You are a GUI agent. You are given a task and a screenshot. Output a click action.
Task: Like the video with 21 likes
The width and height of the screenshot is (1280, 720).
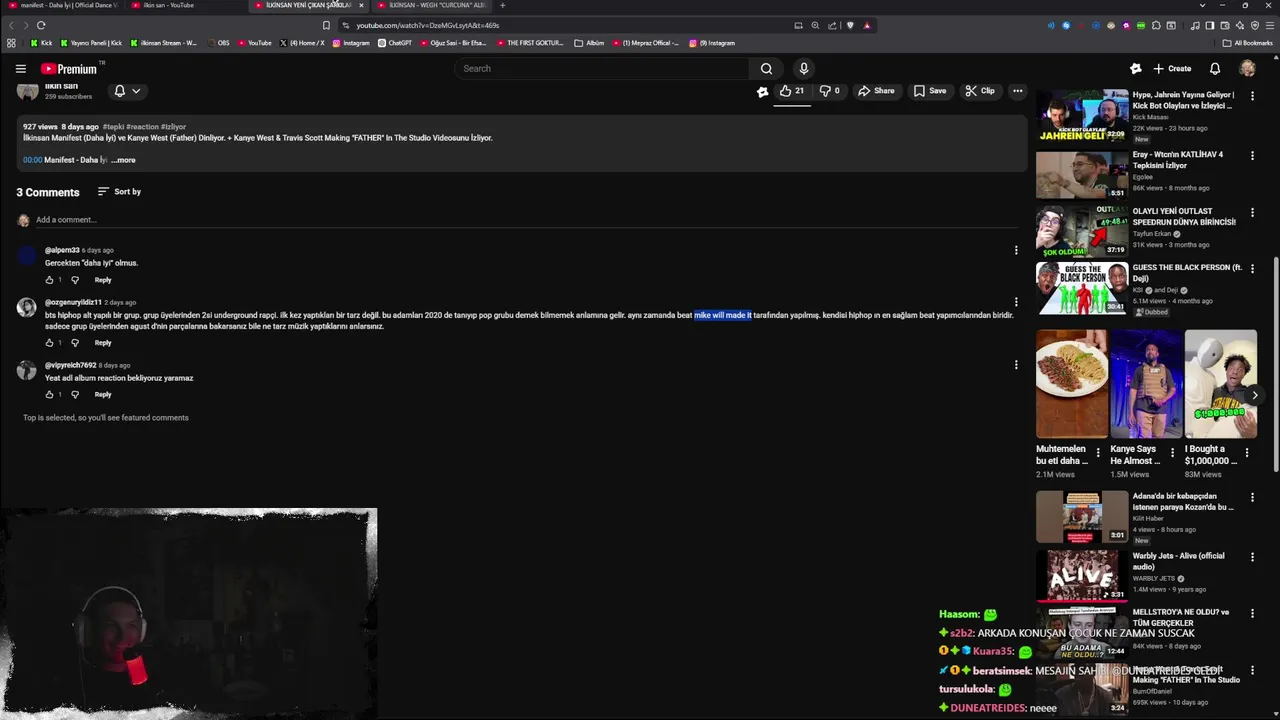(792, 91)
